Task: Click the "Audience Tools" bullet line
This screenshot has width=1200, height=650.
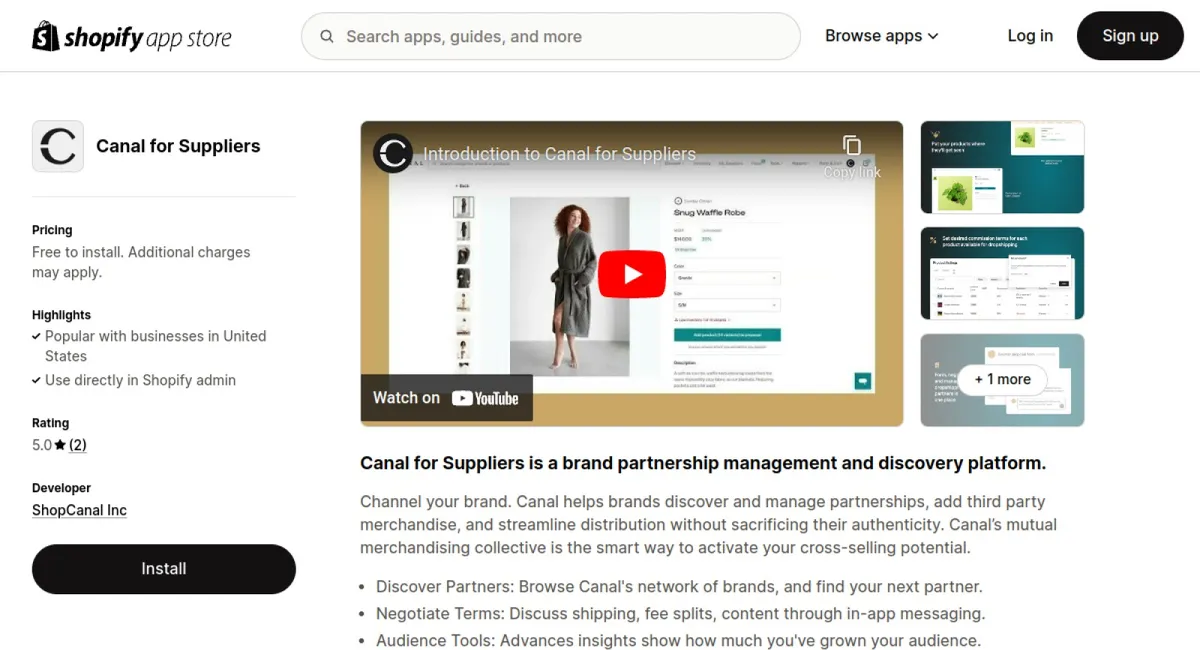Action: pyautogui.click(x=678, y=640)
